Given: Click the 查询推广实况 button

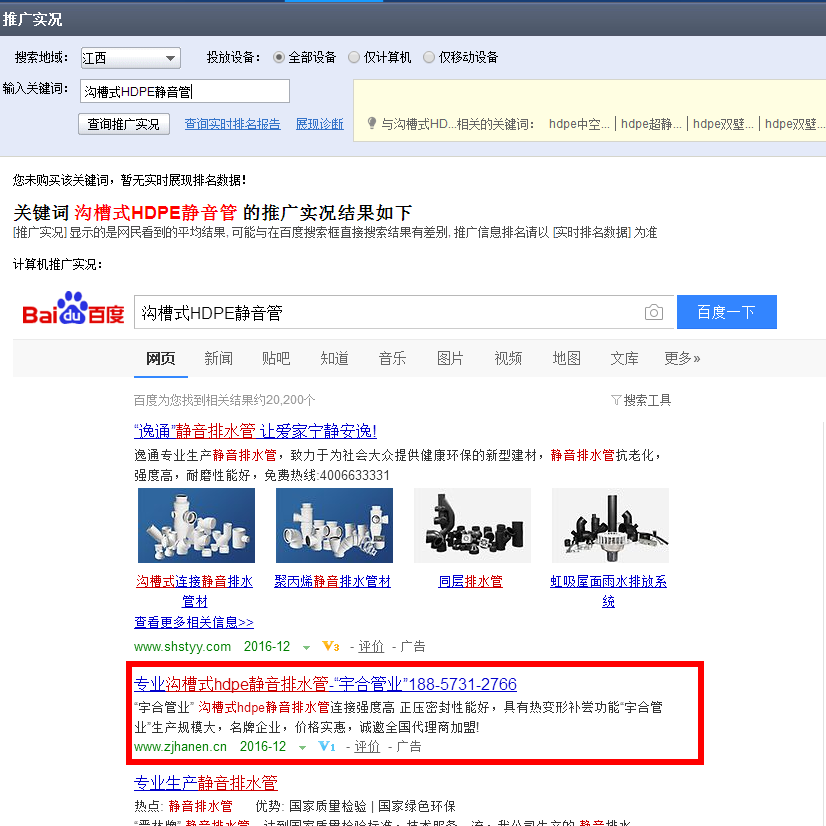Looking at the screenshot, I should 124,124.
